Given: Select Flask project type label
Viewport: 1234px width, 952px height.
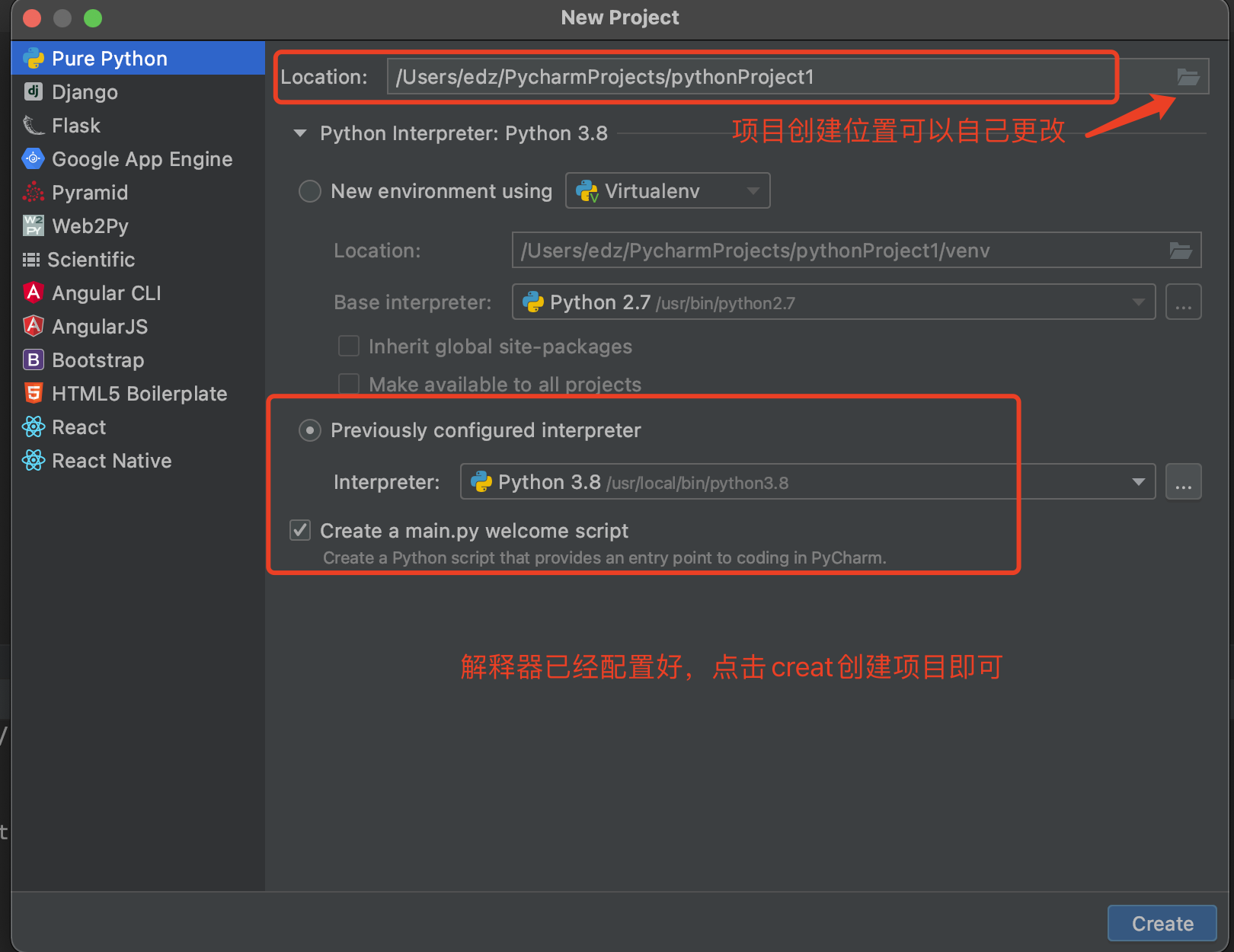Looking at the screenshot, I should pos(76,126).
